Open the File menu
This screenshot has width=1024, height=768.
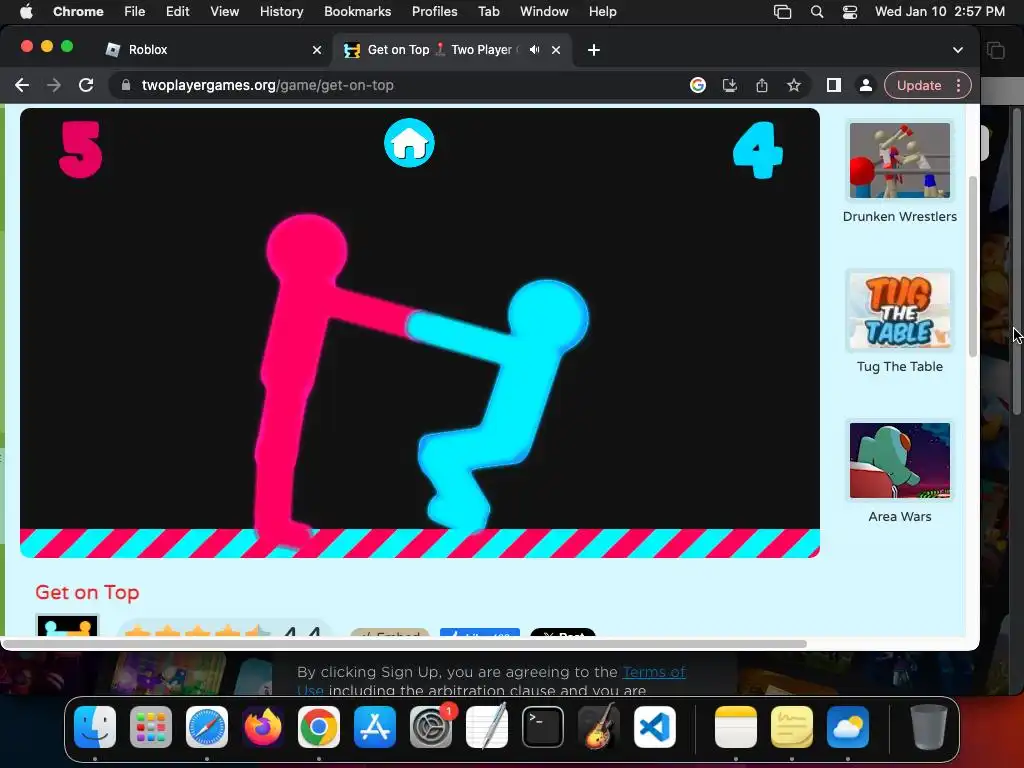135,12
